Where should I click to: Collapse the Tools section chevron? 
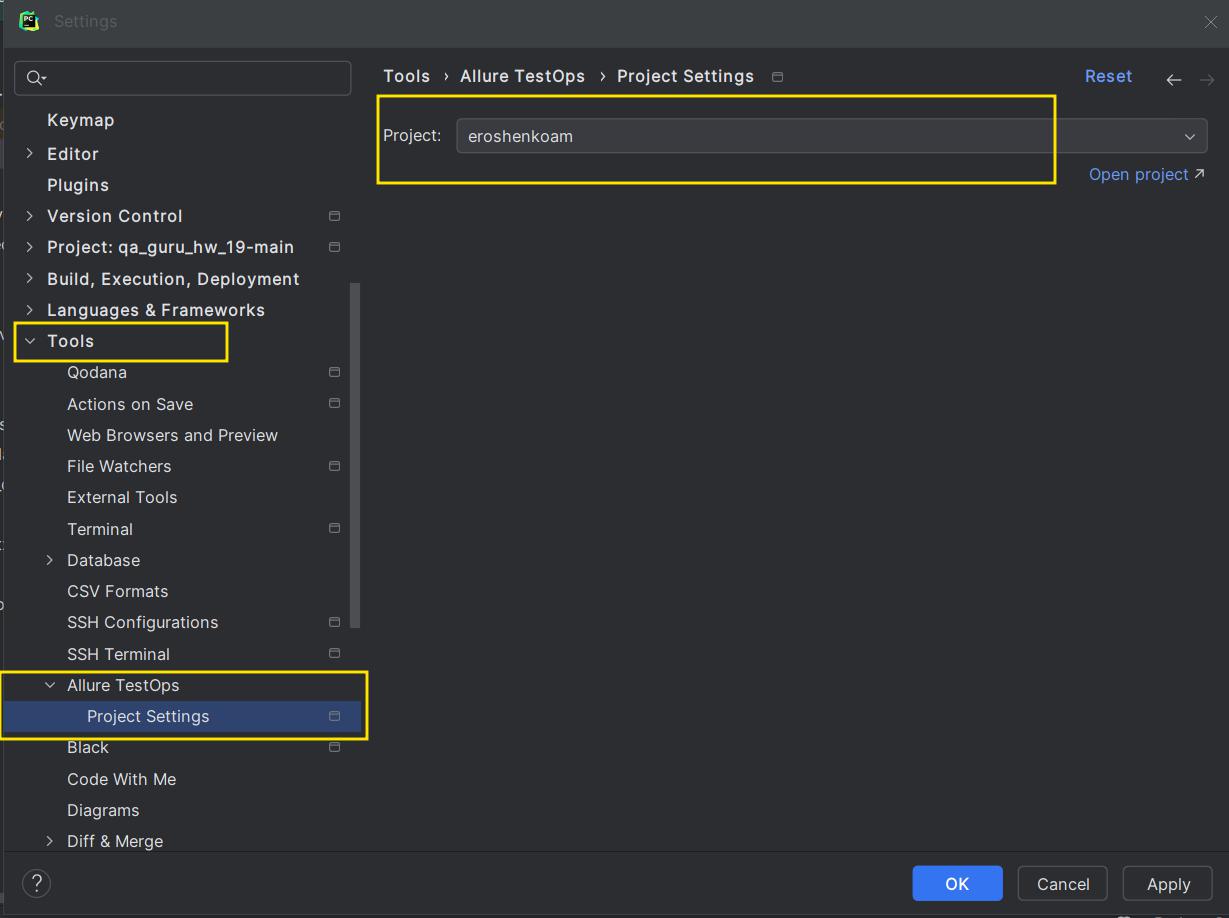click(x=30, y=341)
